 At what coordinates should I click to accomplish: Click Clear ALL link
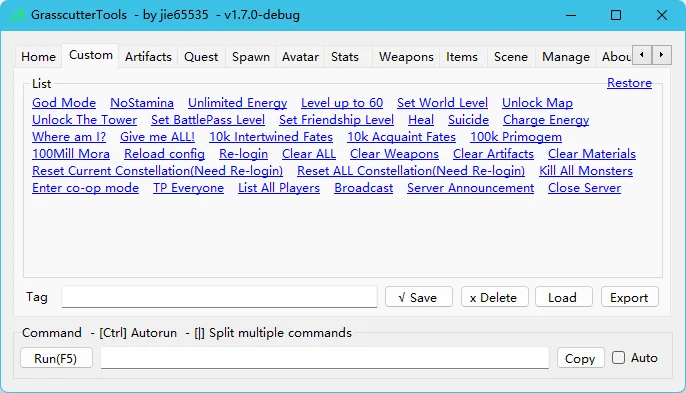(309, 154)
